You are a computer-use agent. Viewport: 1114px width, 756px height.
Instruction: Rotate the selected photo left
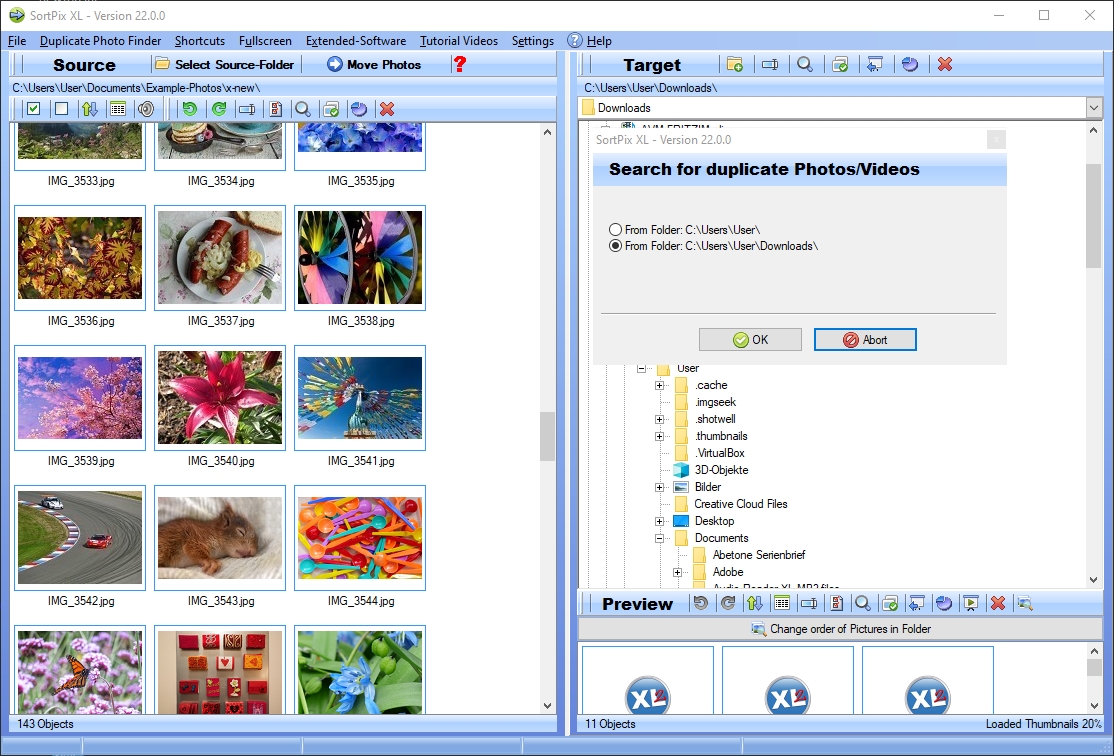click(x=190, y=109)
